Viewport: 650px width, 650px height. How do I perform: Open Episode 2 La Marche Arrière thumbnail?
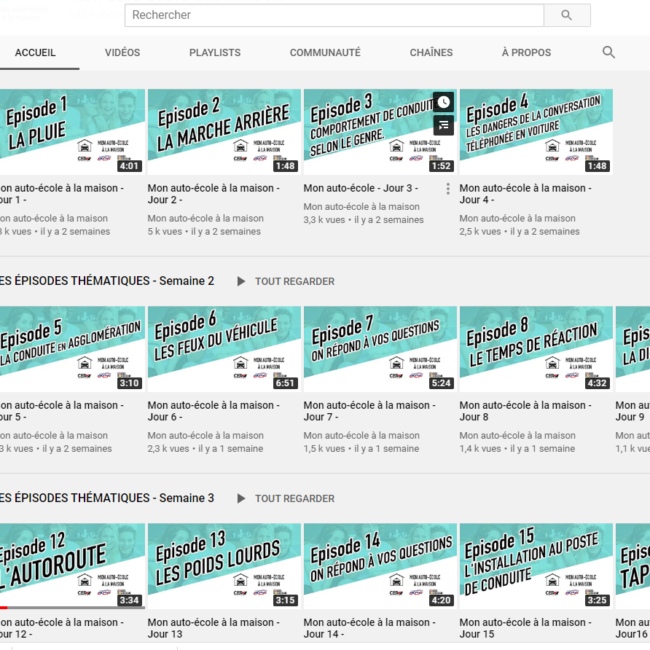point(224,132)
